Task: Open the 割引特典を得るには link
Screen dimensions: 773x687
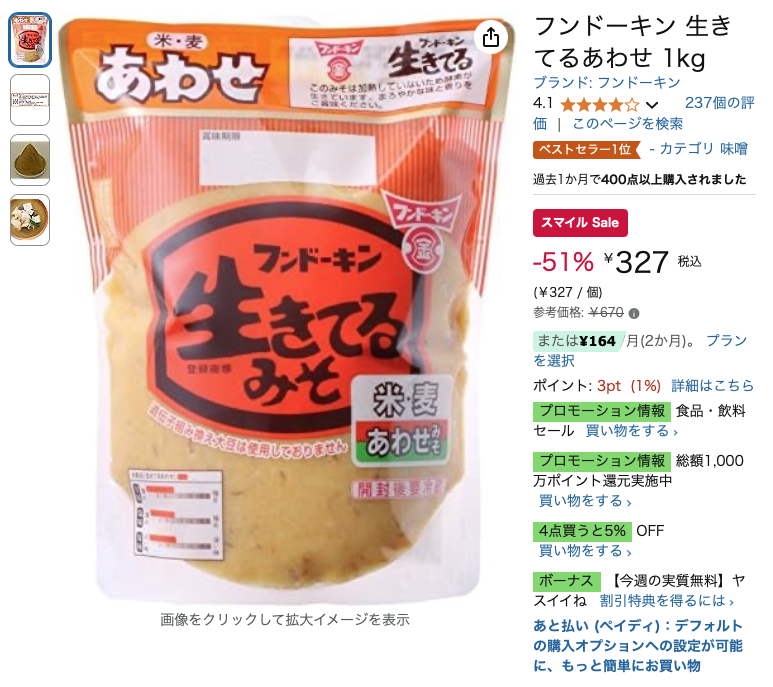Action: pyautogui.click(x=667, y=600)
